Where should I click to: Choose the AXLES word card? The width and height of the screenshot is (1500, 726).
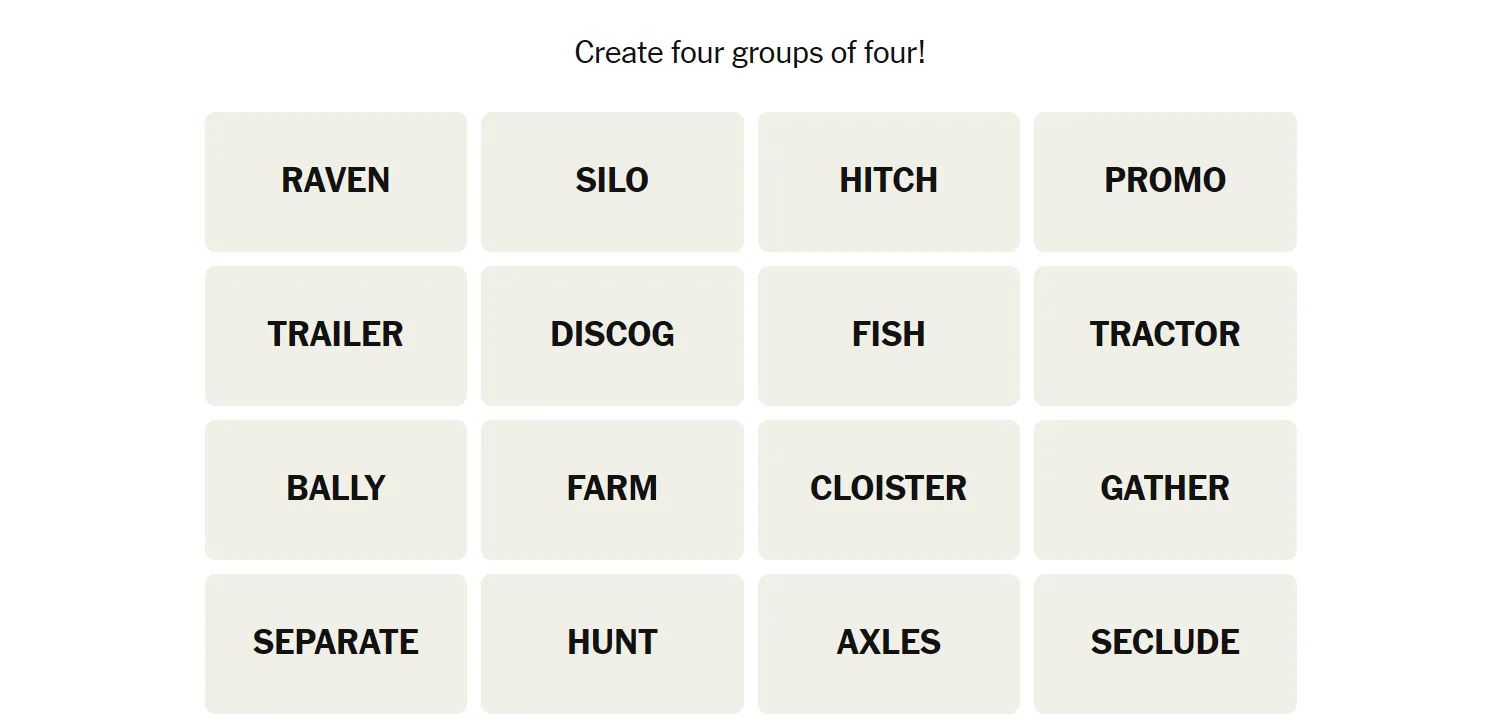point(888,643)
